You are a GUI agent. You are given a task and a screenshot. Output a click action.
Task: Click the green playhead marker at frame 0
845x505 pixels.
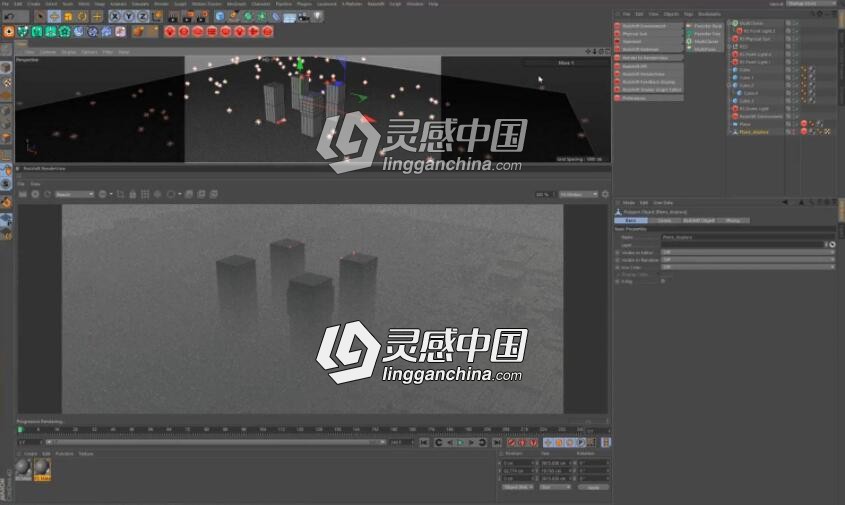point(20,430)
